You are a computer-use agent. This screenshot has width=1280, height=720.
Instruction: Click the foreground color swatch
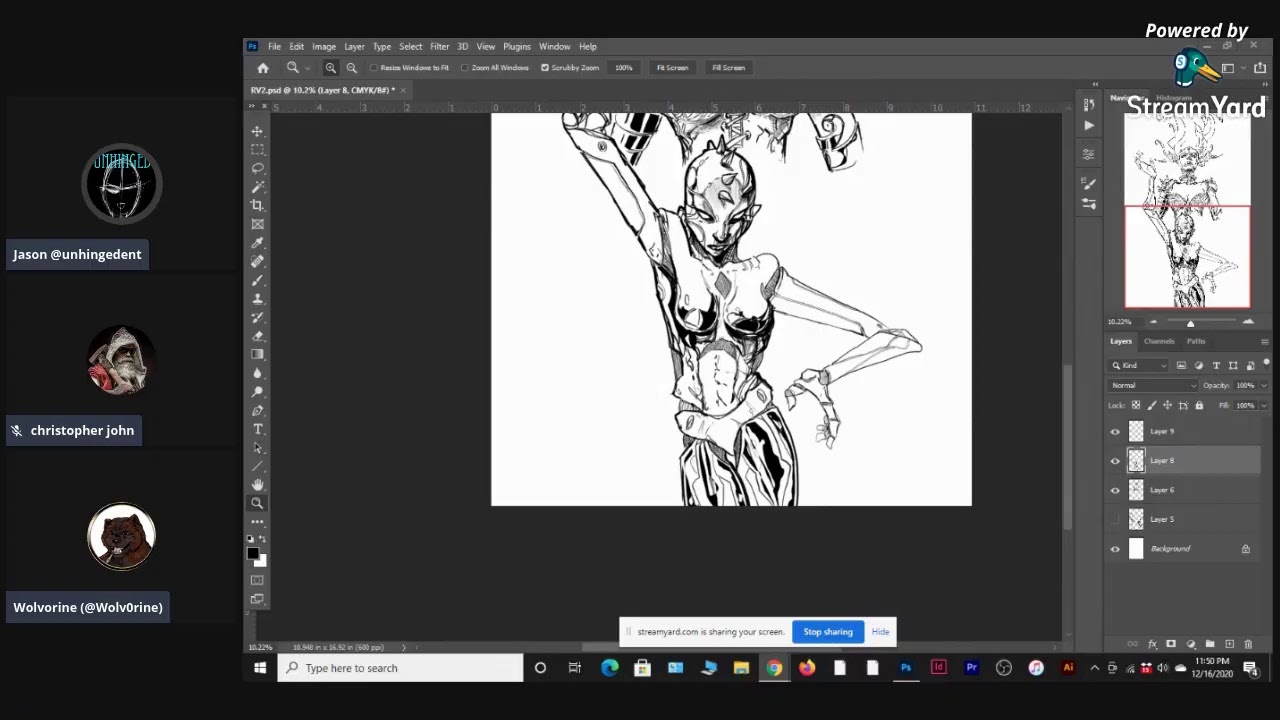tap(253, 554)
